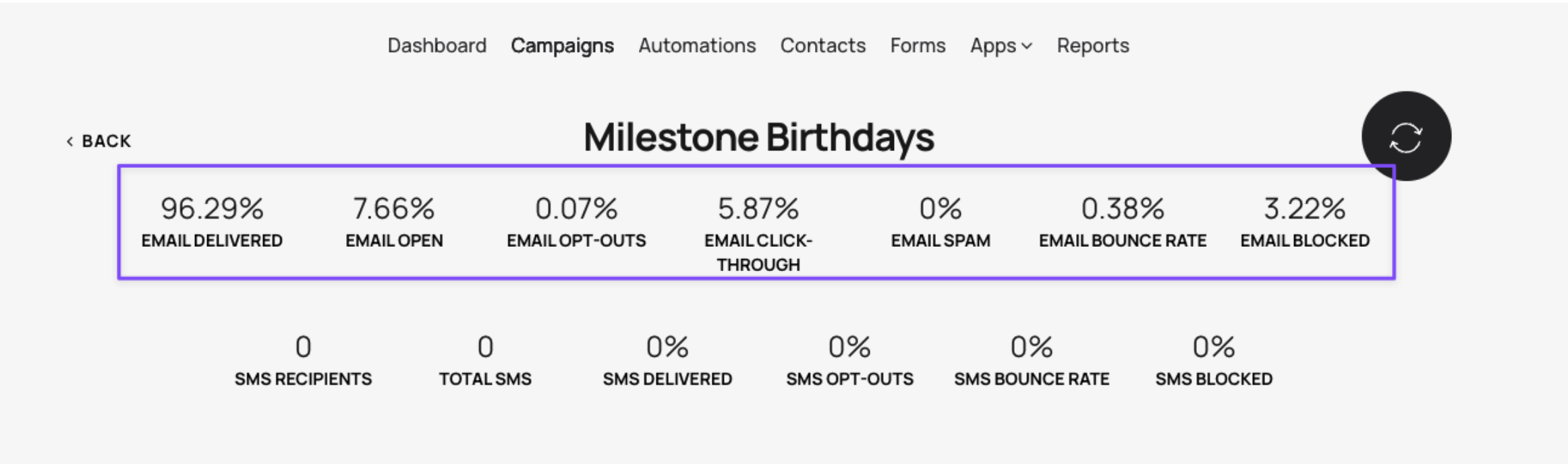Switch to Automations in the navigation

click(x=697, y=45)
